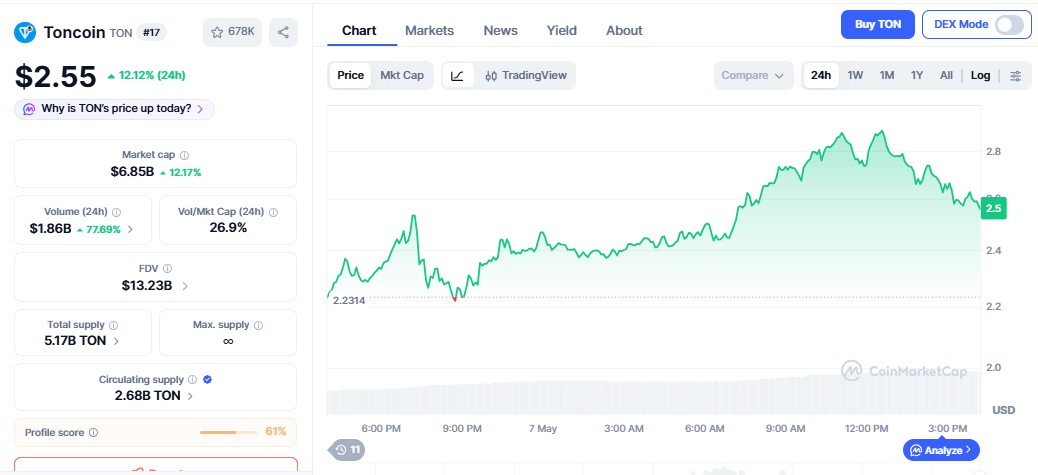Open the chart settings sliders icon

[1015, 75]
